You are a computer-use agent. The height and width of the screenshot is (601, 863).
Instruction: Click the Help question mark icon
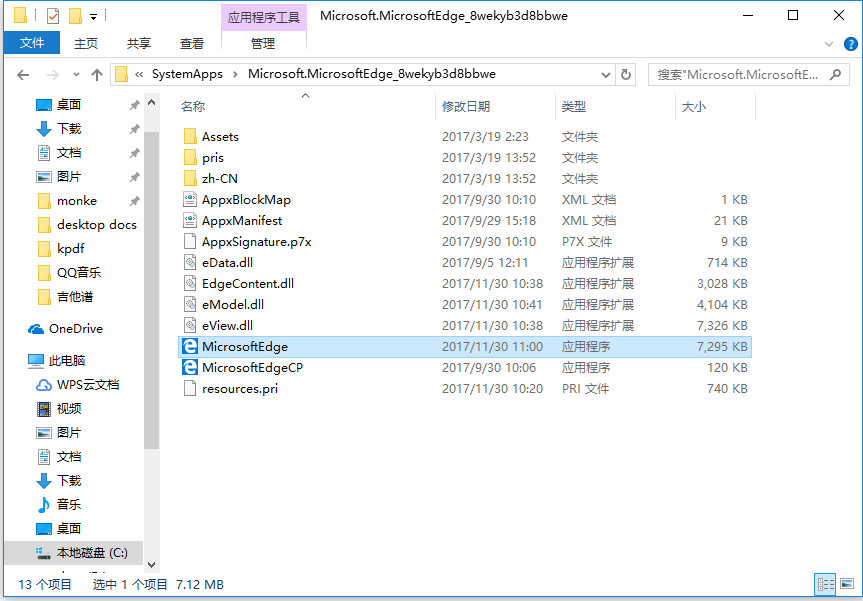850,44
